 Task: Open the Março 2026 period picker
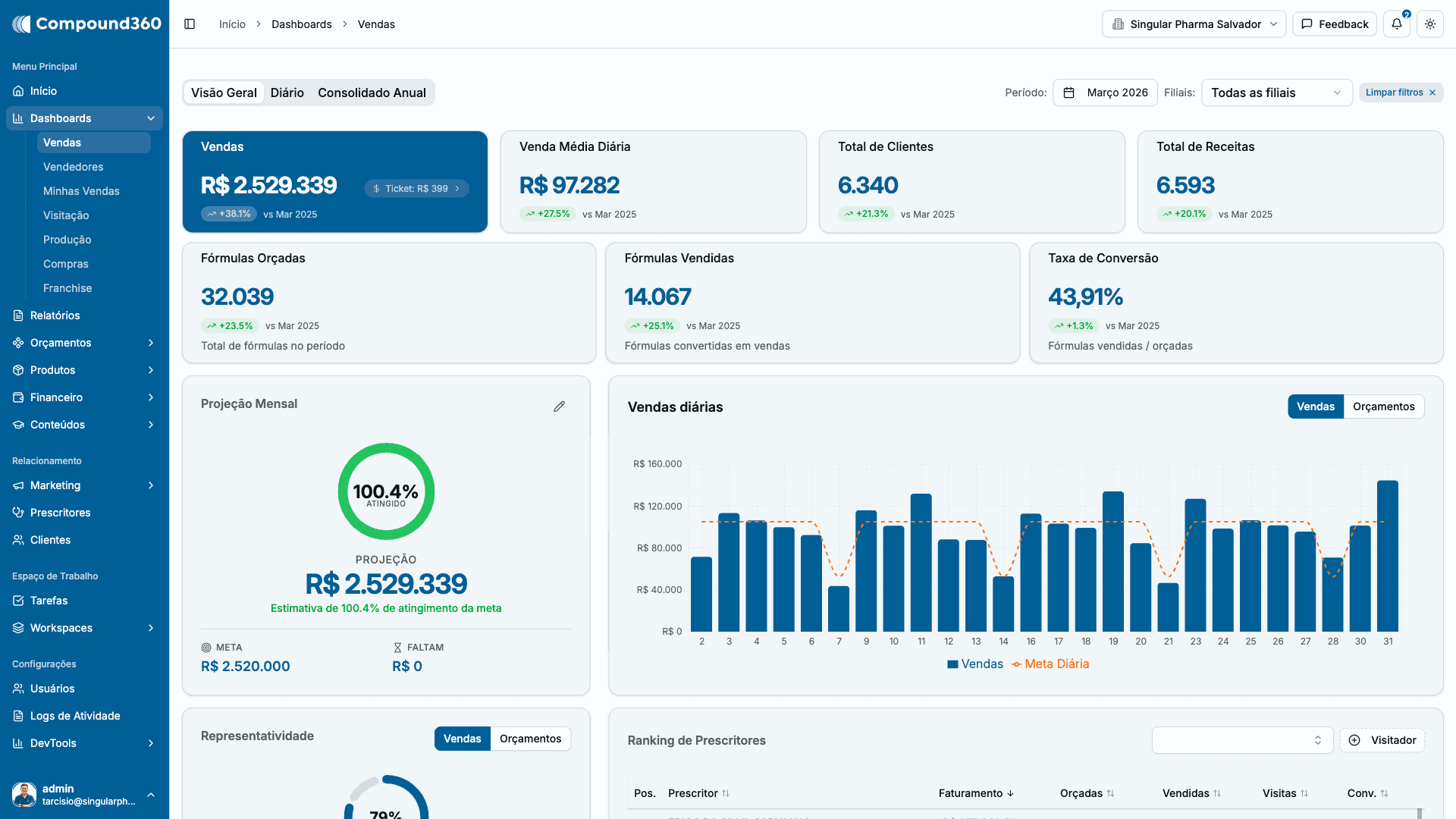pos(1106,93)
